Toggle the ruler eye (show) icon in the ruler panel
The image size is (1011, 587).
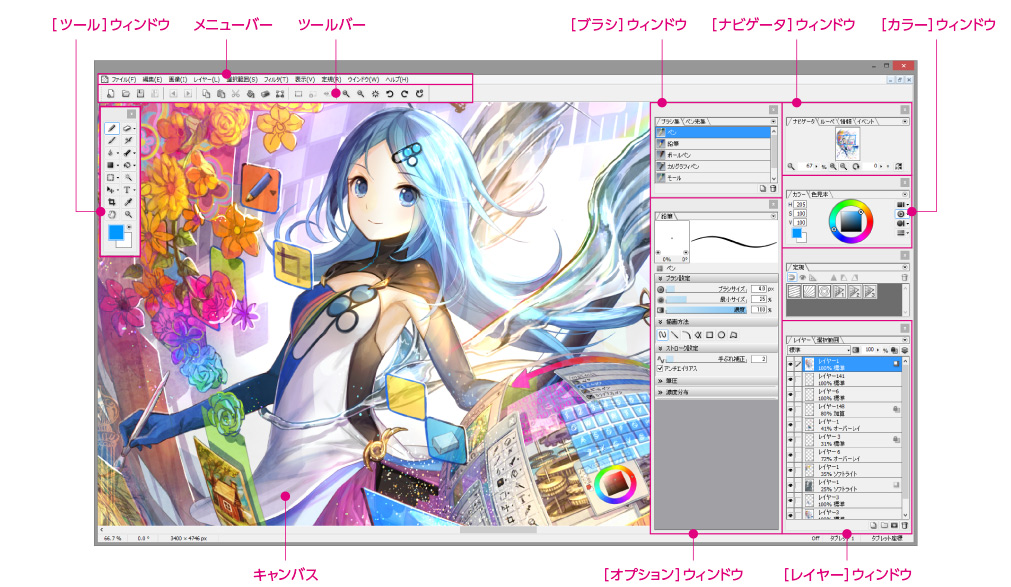click(803, 277)
